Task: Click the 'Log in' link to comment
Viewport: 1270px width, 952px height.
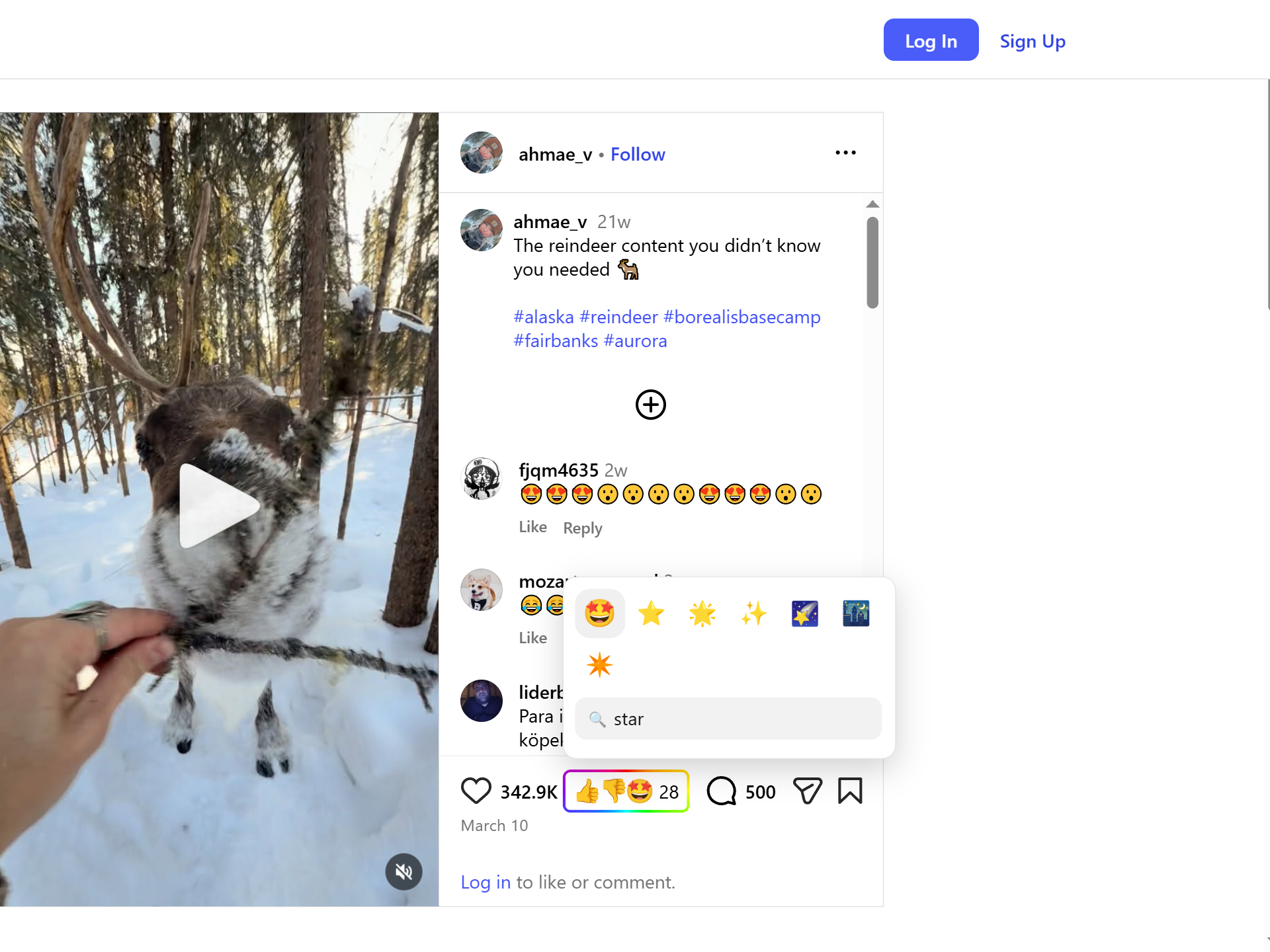Action: (486, 883)
